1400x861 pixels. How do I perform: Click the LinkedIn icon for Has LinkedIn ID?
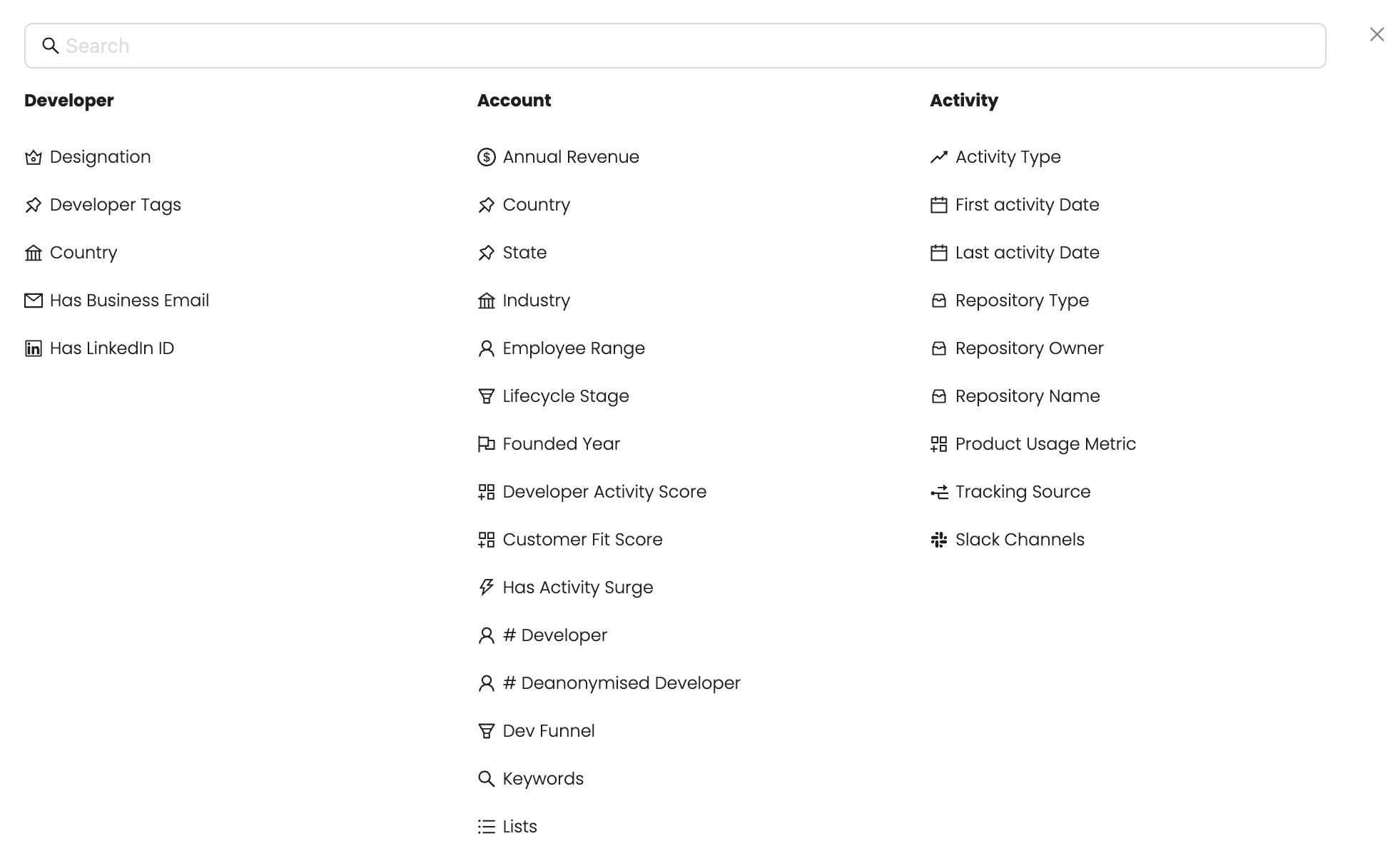click(x=34, y=348)
